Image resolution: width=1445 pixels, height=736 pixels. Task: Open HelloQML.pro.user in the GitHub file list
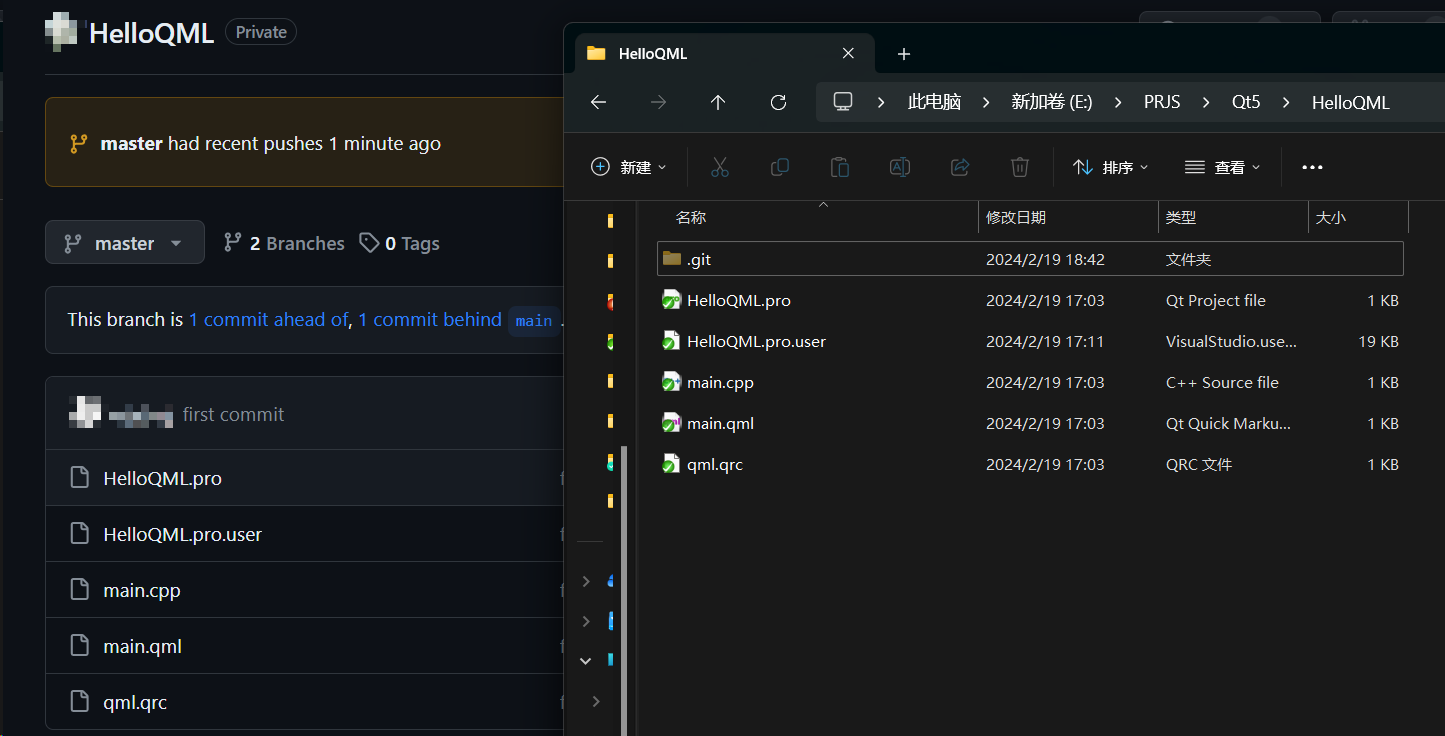[x=183, y=534]
